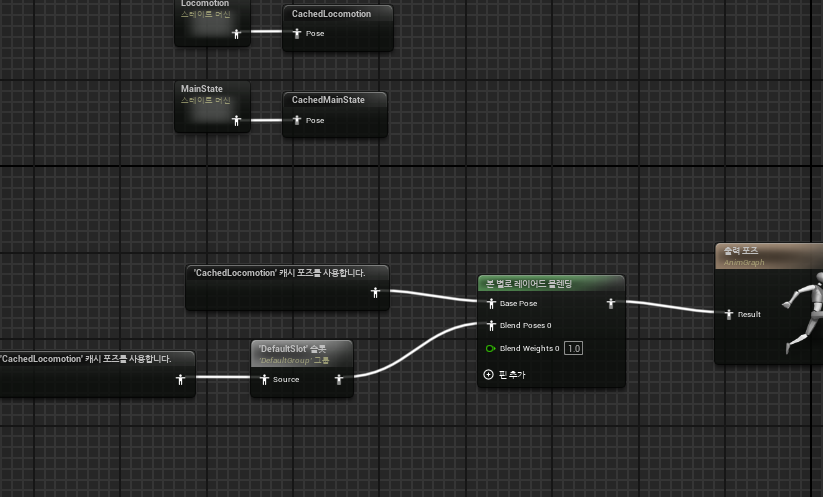This screenshot has height=497, width=823.
Task: Click MainState state machine output pose pin
Action: click(x=237, y=121)
